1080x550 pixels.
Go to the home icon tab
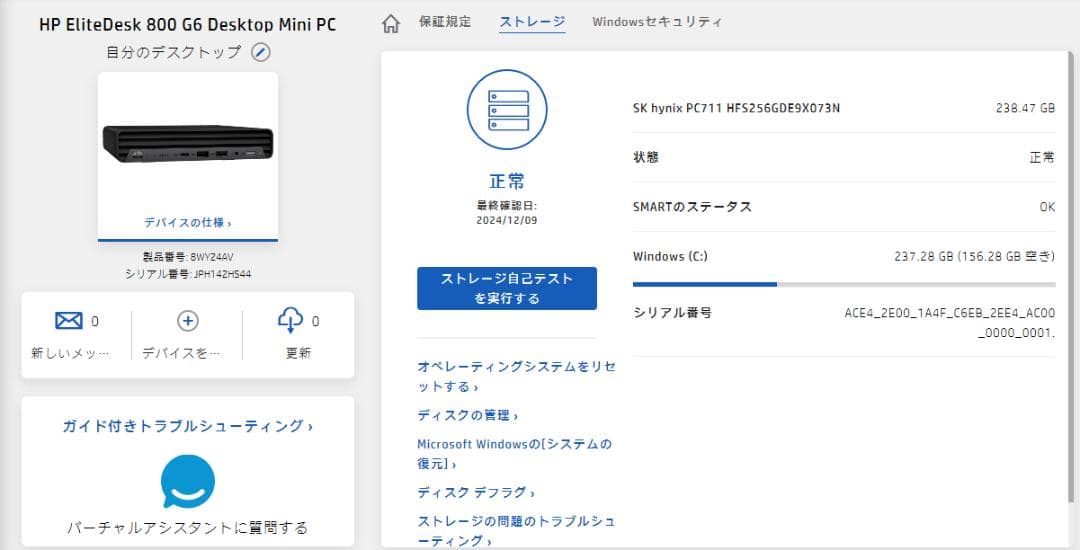391,23
